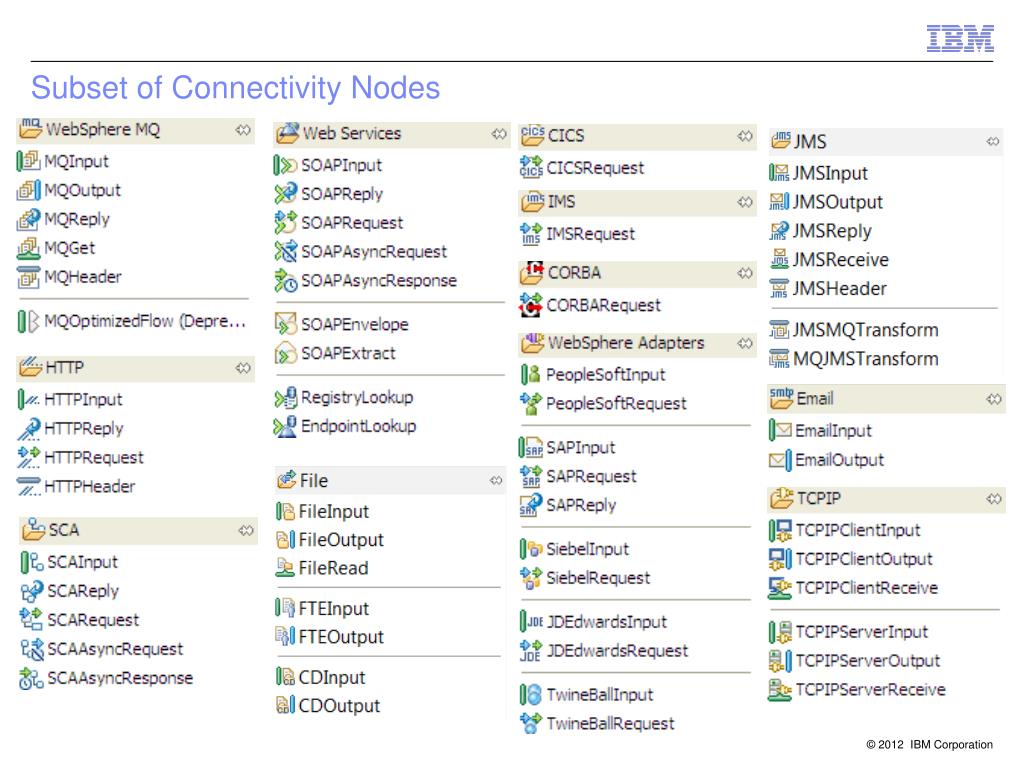
Task: Click the SCAAsyncRequest label
Action: [x=115, y=649]
